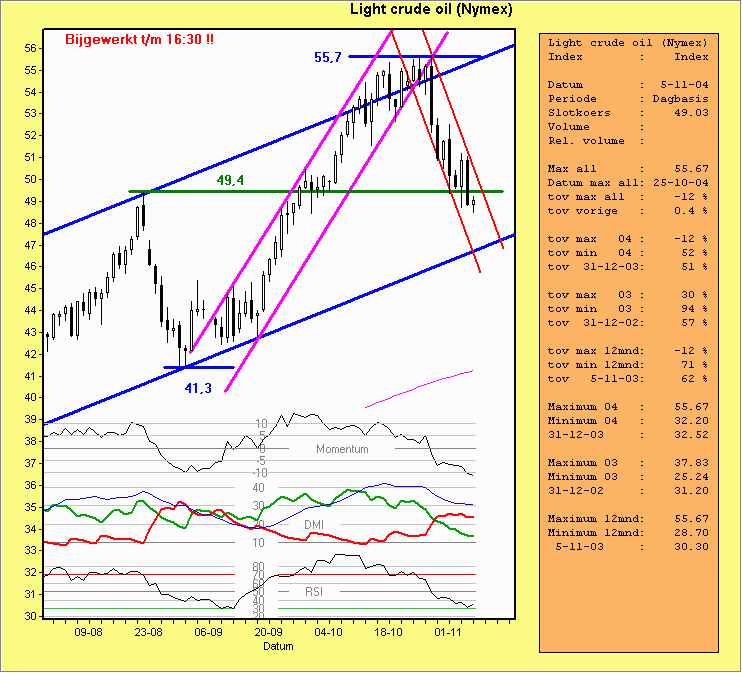This screenshot has width=742, height=673.
Task: Click the 09-08 date tick label
Action: point(89,633)
